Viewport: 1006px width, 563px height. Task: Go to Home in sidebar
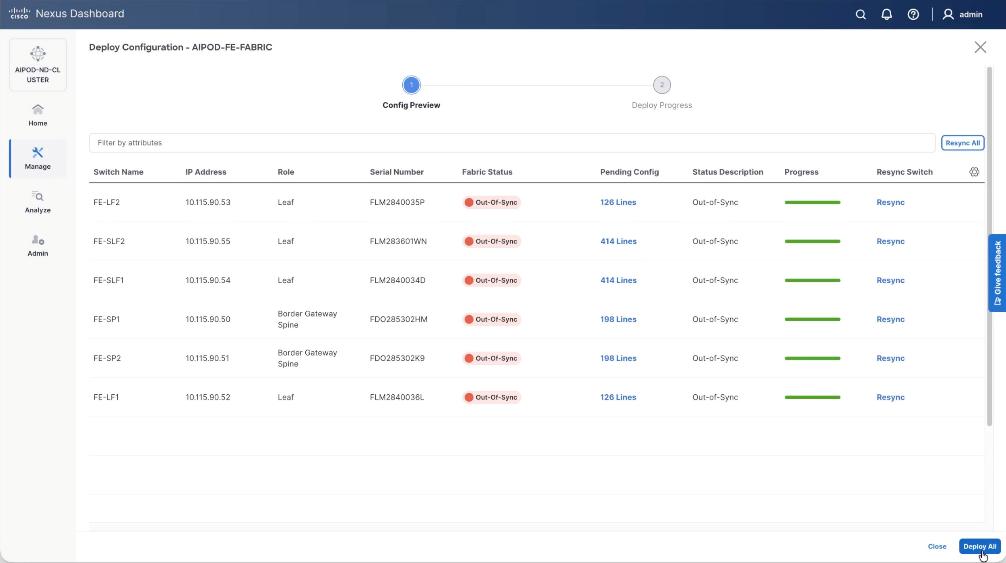pos(38,115)
